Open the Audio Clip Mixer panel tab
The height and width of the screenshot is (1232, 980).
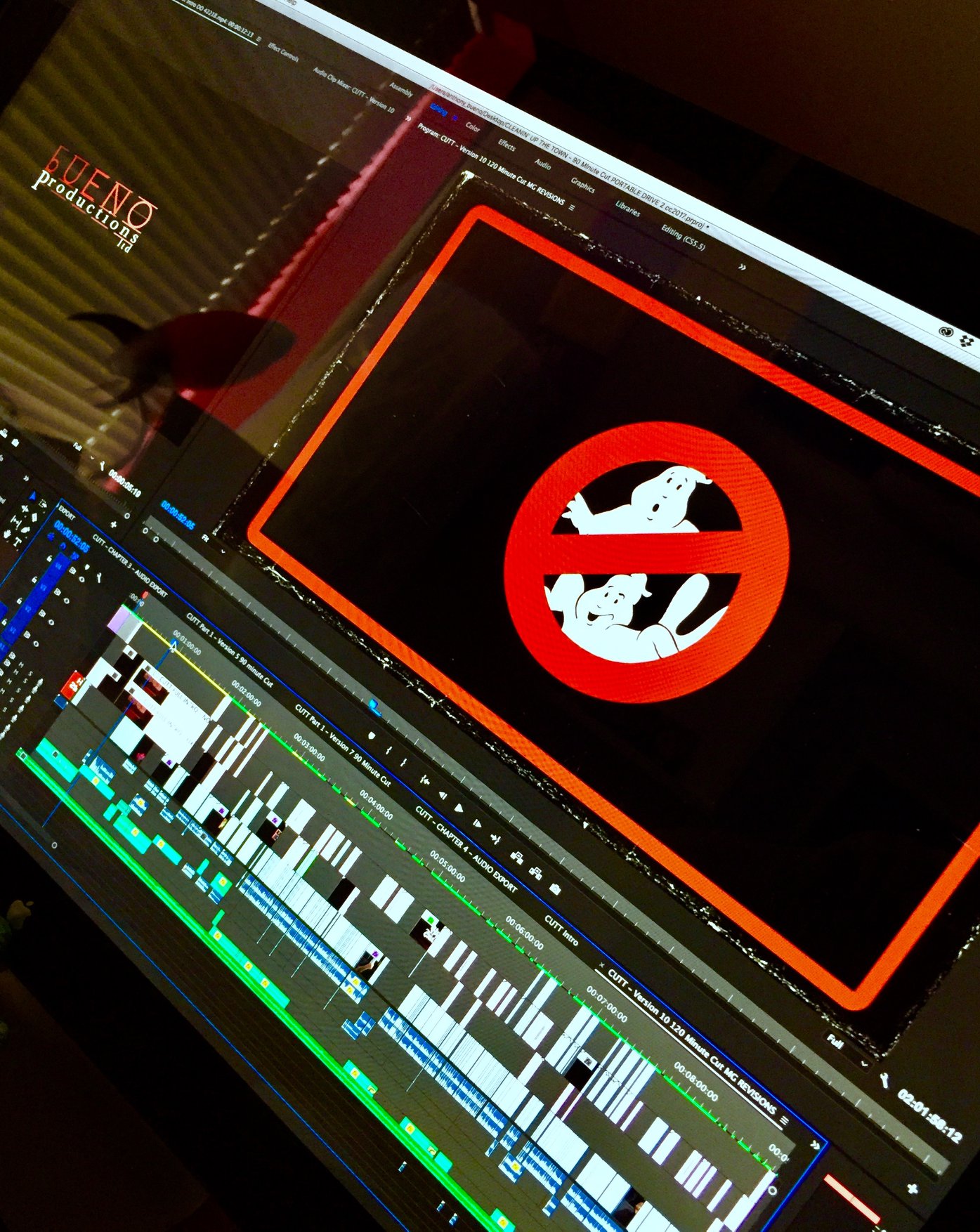(x=353, y=90)
